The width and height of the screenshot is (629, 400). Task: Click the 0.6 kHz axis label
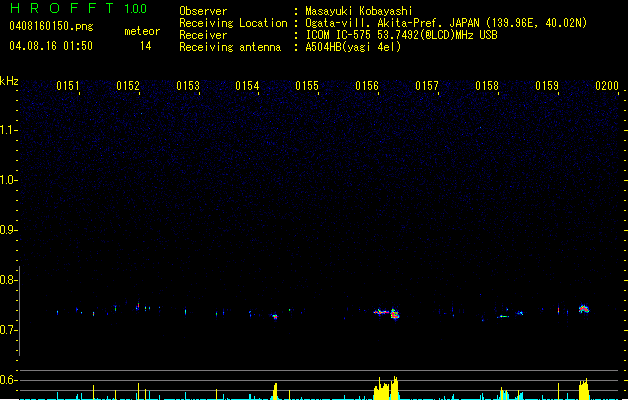pyautogui.click(x=8, y=380)
